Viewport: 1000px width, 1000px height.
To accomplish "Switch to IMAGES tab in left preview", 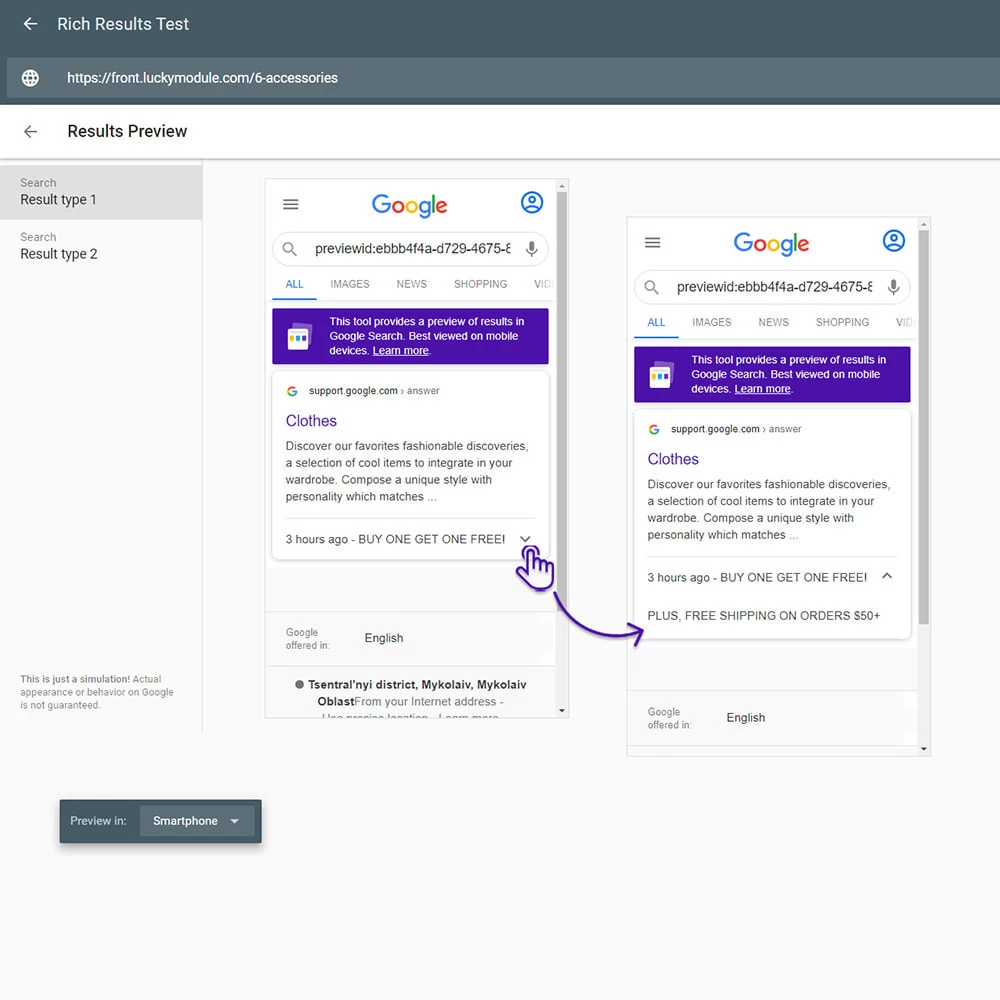I will coord(349,284).
